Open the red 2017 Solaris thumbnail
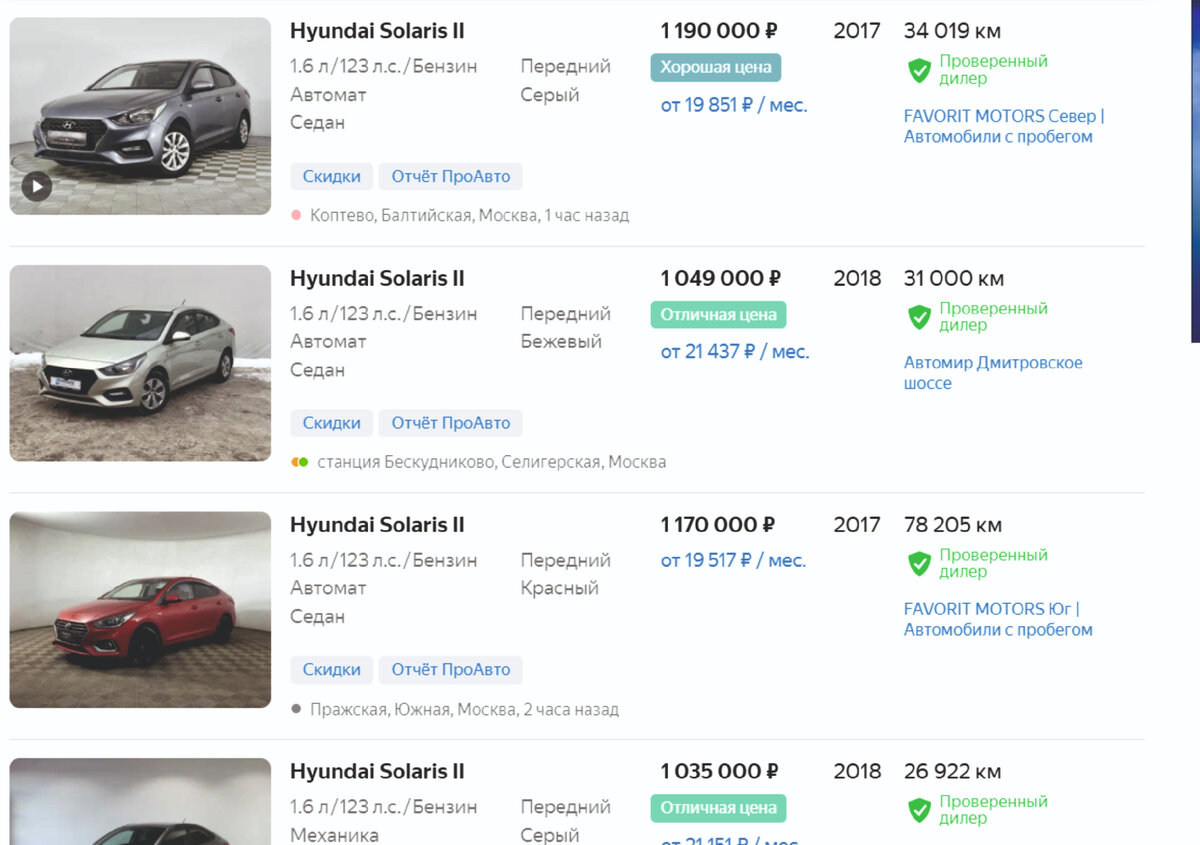 140,610
